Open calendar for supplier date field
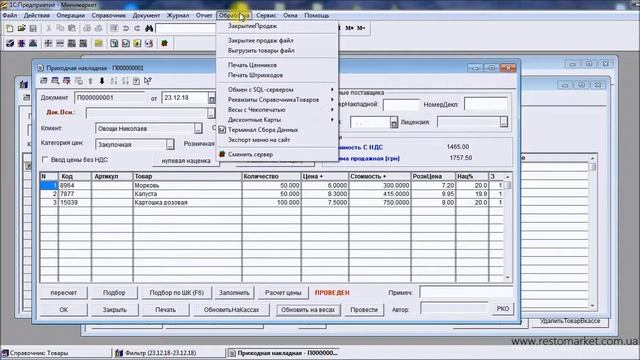The height and width of the screenshot is (360, 640). [393, 122]
